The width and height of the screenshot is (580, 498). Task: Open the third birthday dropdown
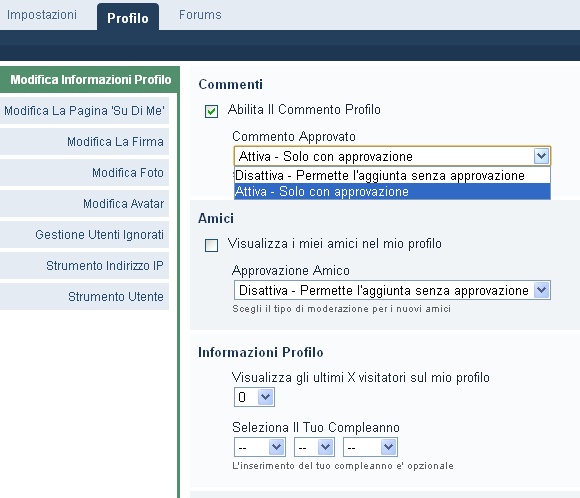click(370, 447)
